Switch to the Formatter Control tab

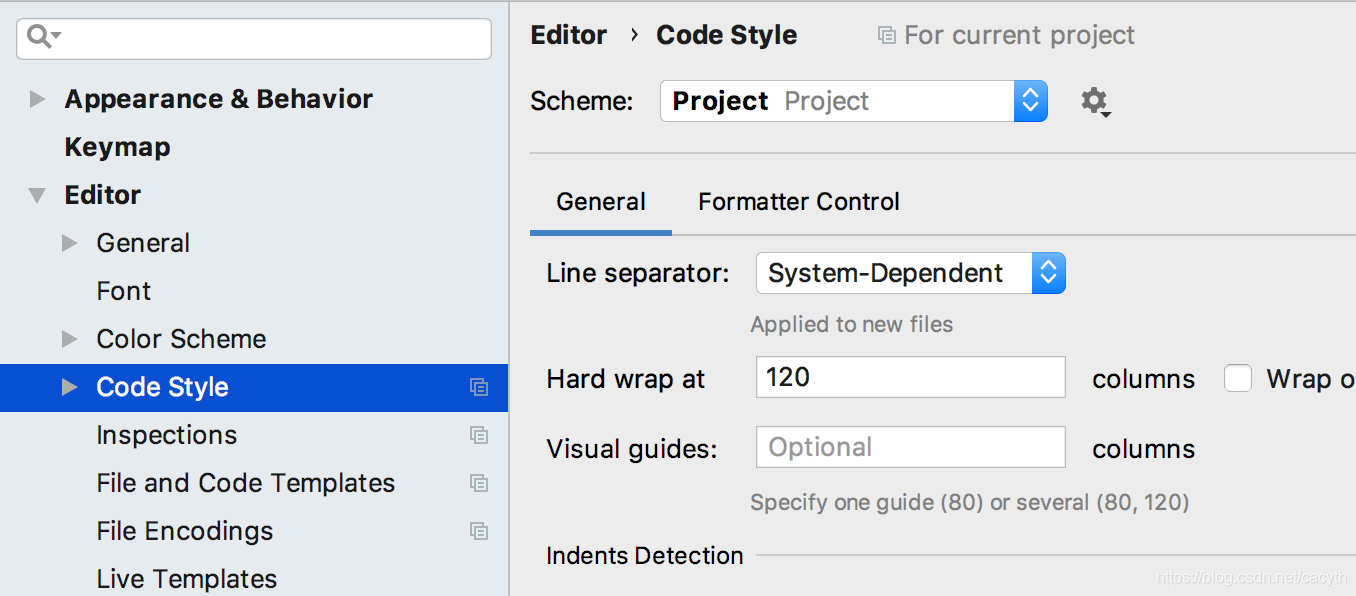click(798, 202)
